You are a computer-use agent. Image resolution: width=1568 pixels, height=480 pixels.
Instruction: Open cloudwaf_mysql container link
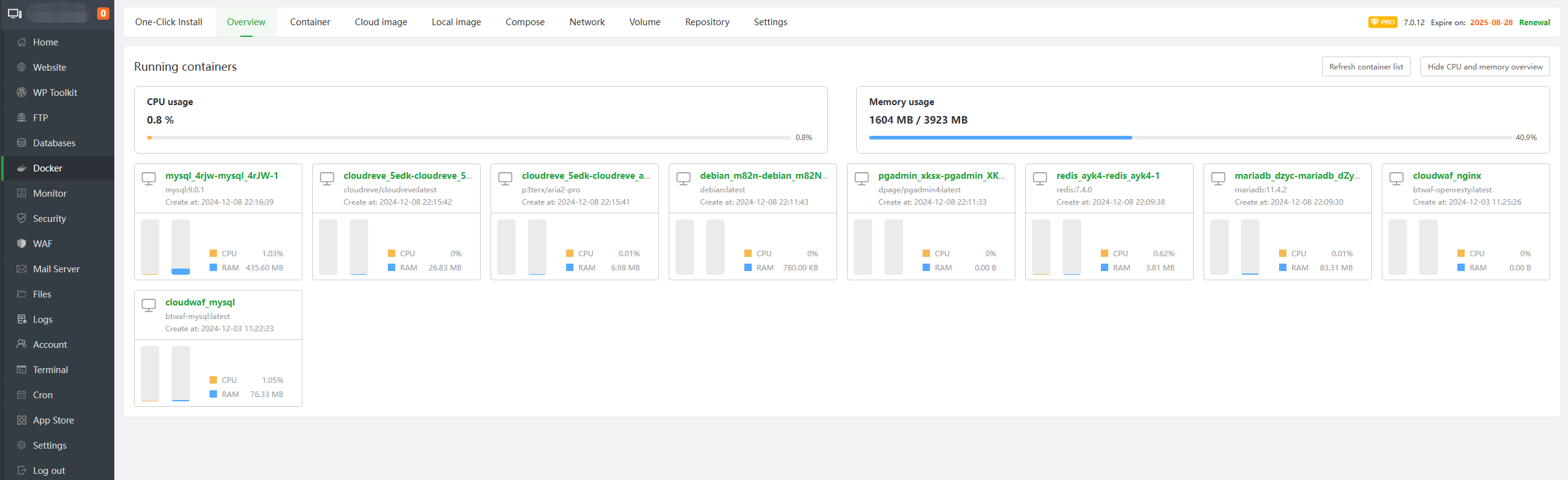[200, 302]
